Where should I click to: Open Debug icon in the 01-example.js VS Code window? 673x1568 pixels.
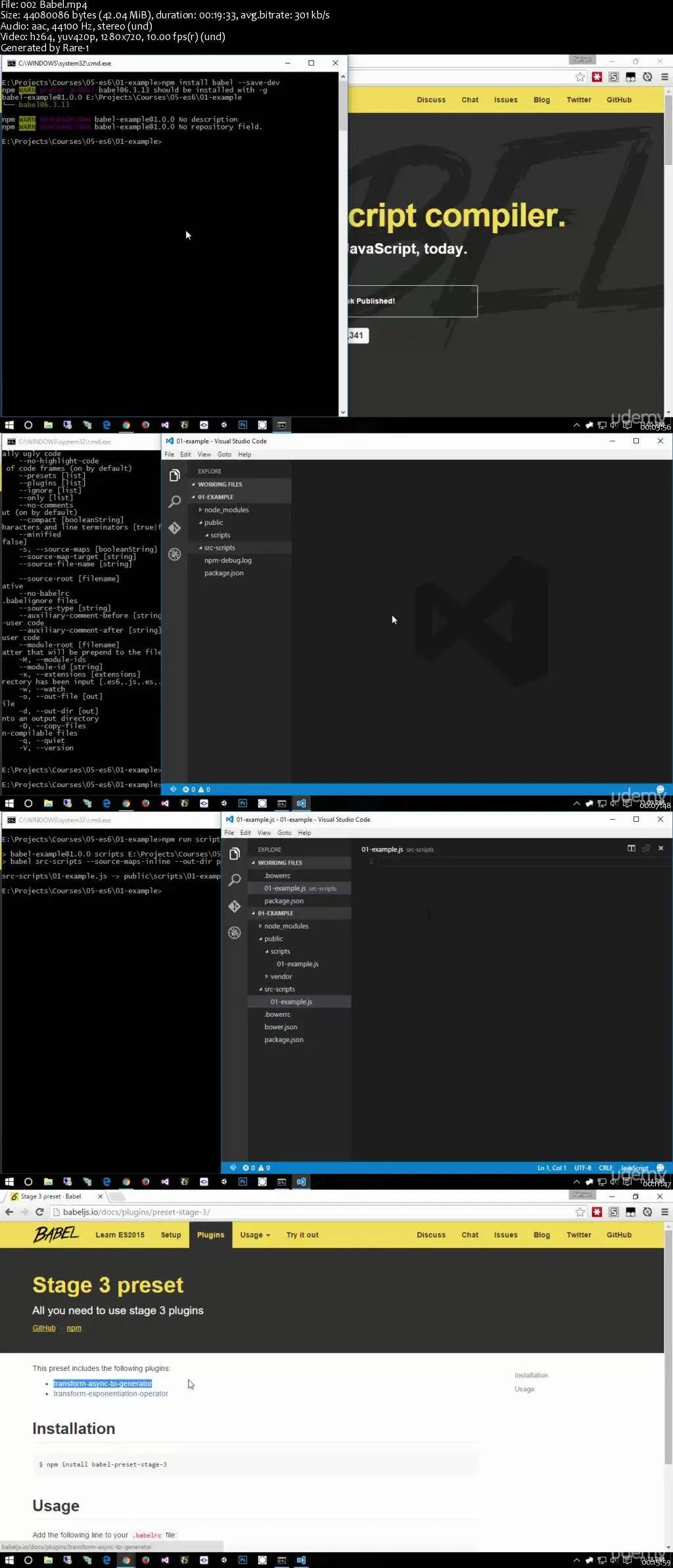click(x=235, y=933)
